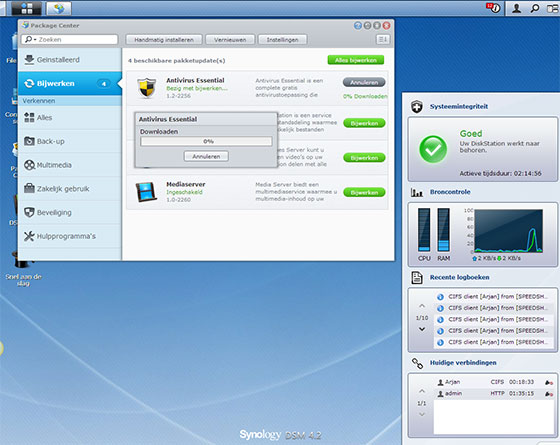Screen dimensions: 560x445
Task: Click the Broncontrole widget title
Action: coord(450,192)
